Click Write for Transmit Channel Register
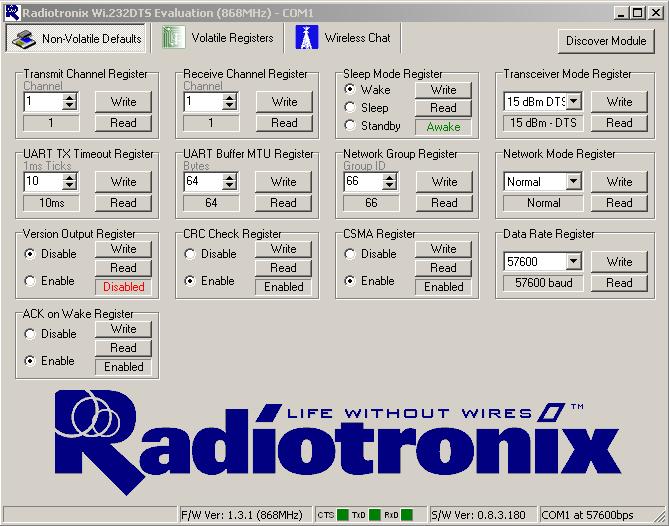Viewport: 669px width, 526px height. tap(123, 102)
